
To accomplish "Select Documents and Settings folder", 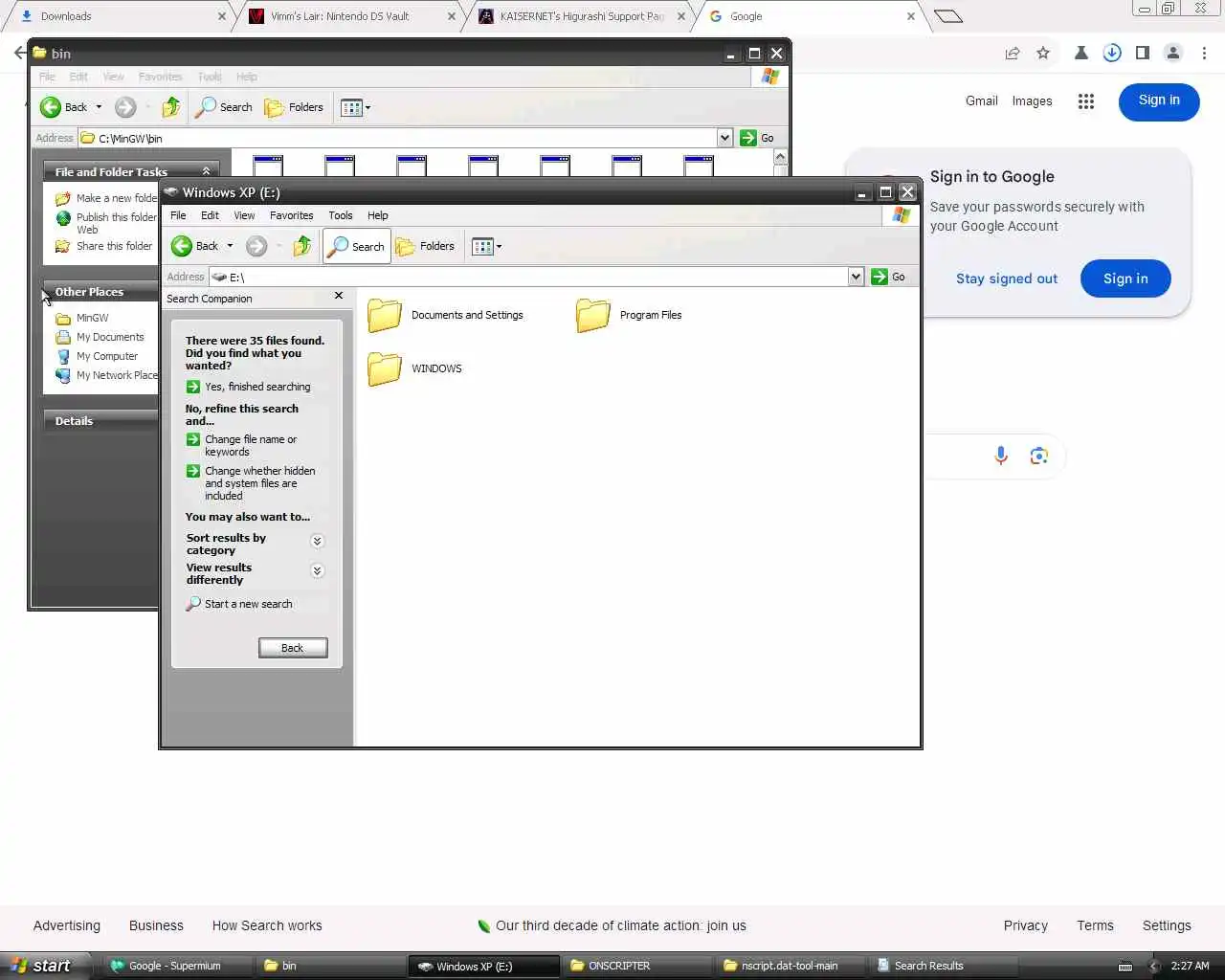I will (x=446, y=315).
